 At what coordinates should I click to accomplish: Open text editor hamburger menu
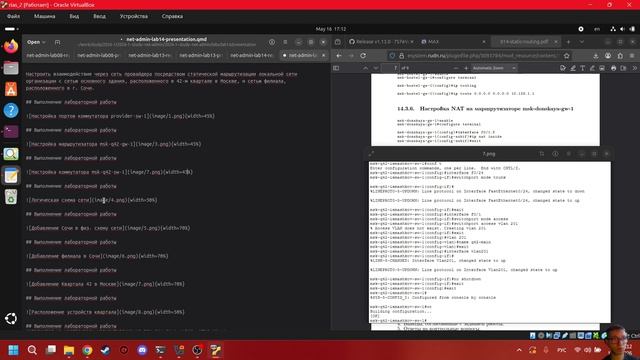click(285, 42)
